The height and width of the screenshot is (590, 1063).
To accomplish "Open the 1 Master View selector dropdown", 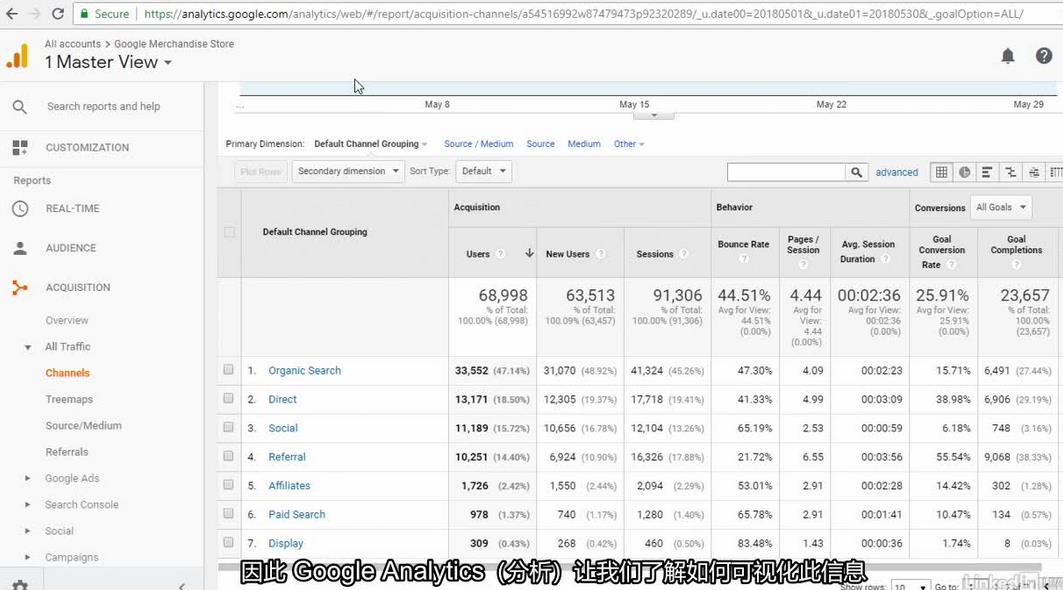I will (108, 62).
